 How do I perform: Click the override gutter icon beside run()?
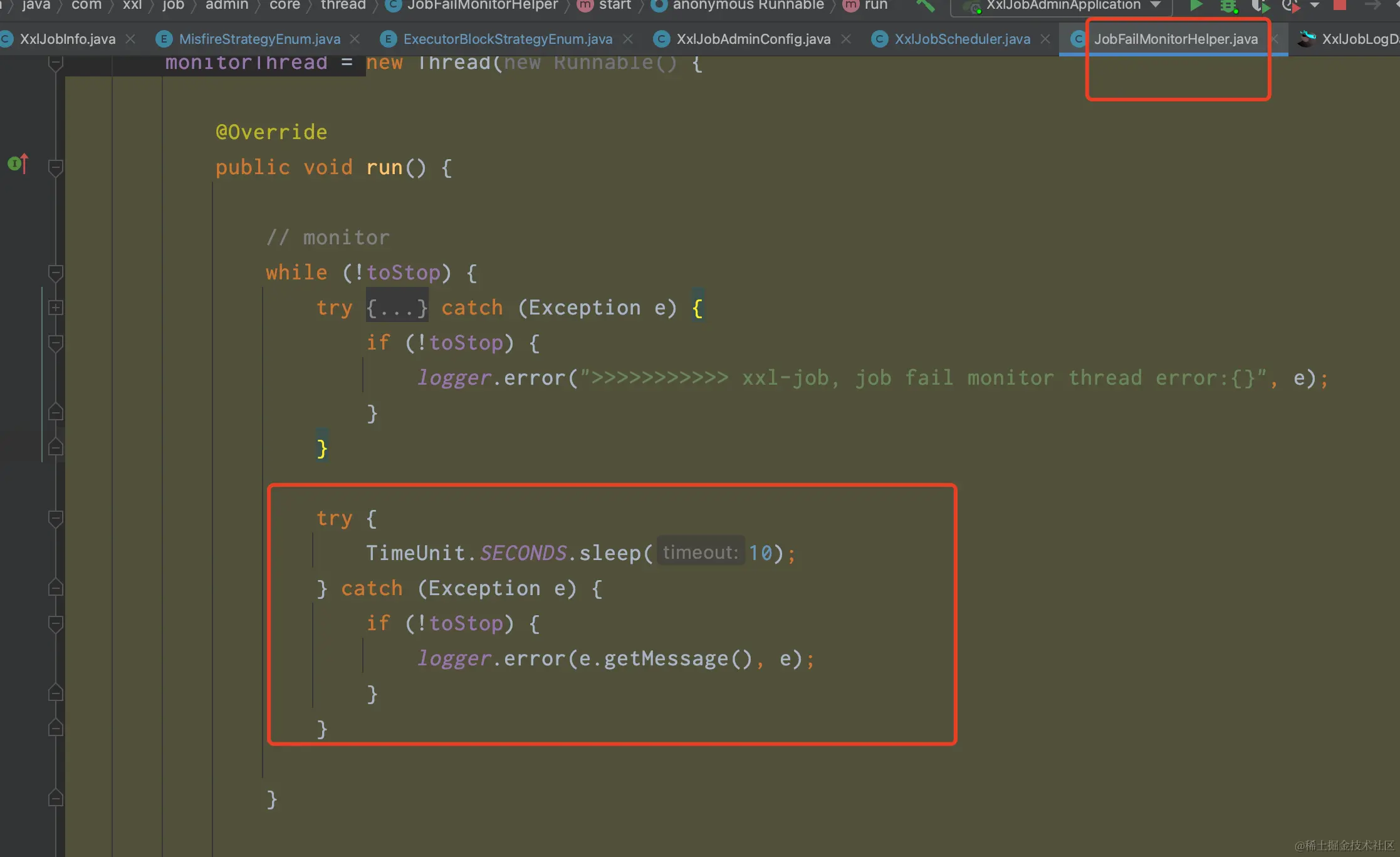coord(18,164)
